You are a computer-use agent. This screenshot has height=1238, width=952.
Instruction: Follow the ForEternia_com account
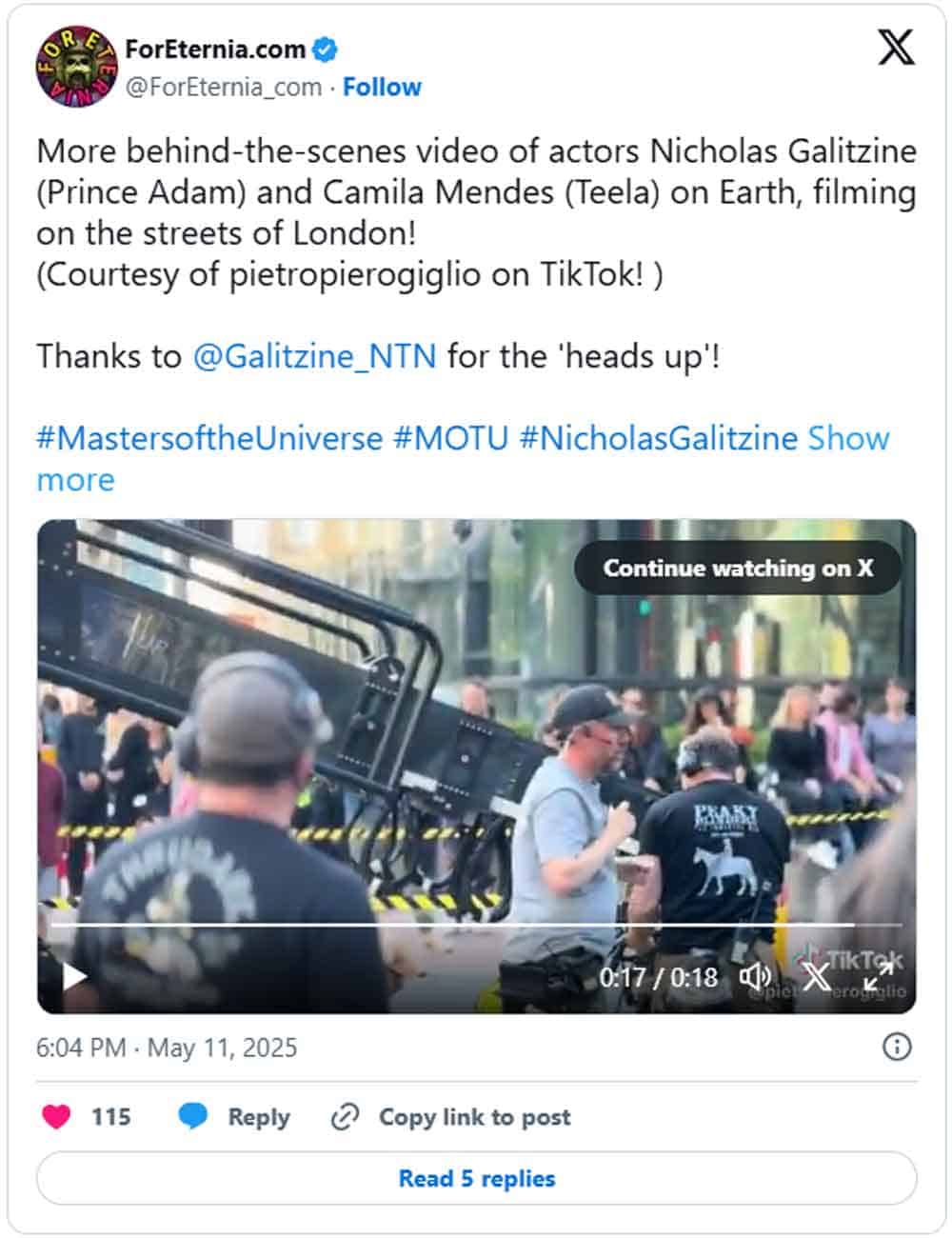(382, 87)
